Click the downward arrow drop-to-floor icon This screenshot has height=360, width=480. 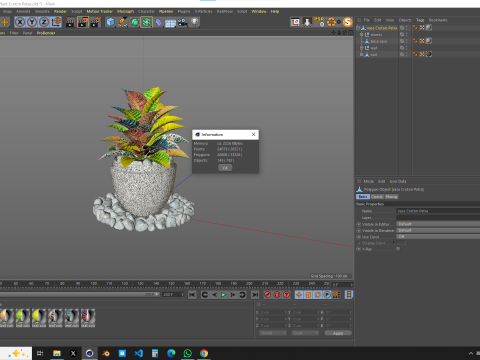(x=307, y=22)
